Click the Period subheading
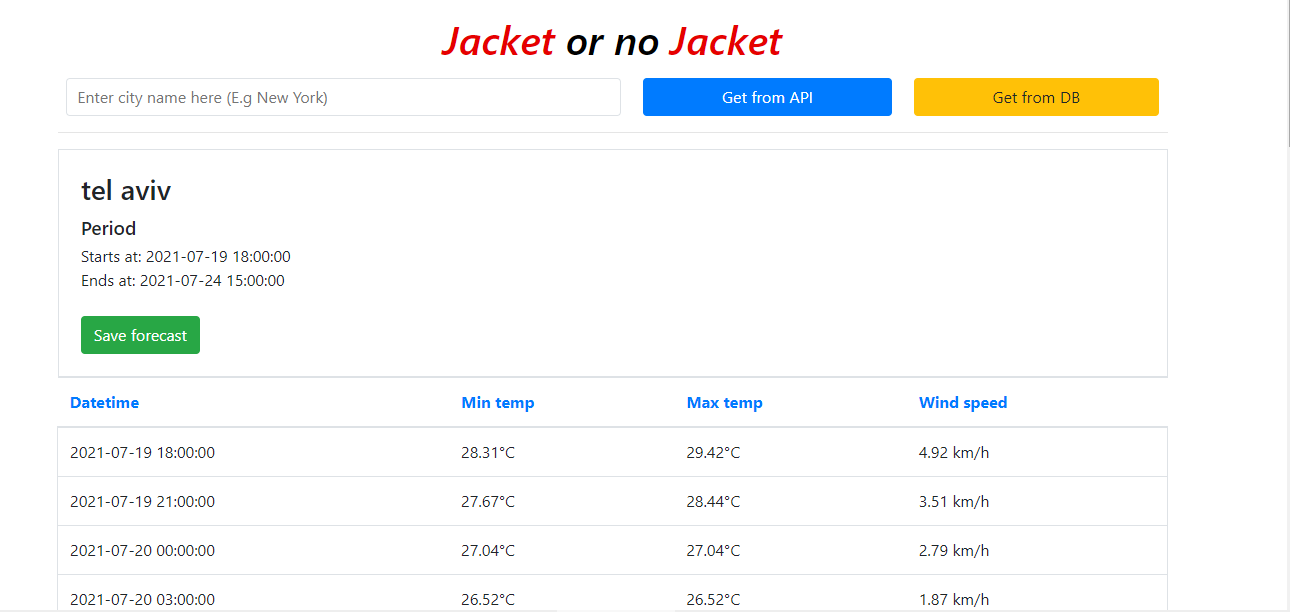 109,228
